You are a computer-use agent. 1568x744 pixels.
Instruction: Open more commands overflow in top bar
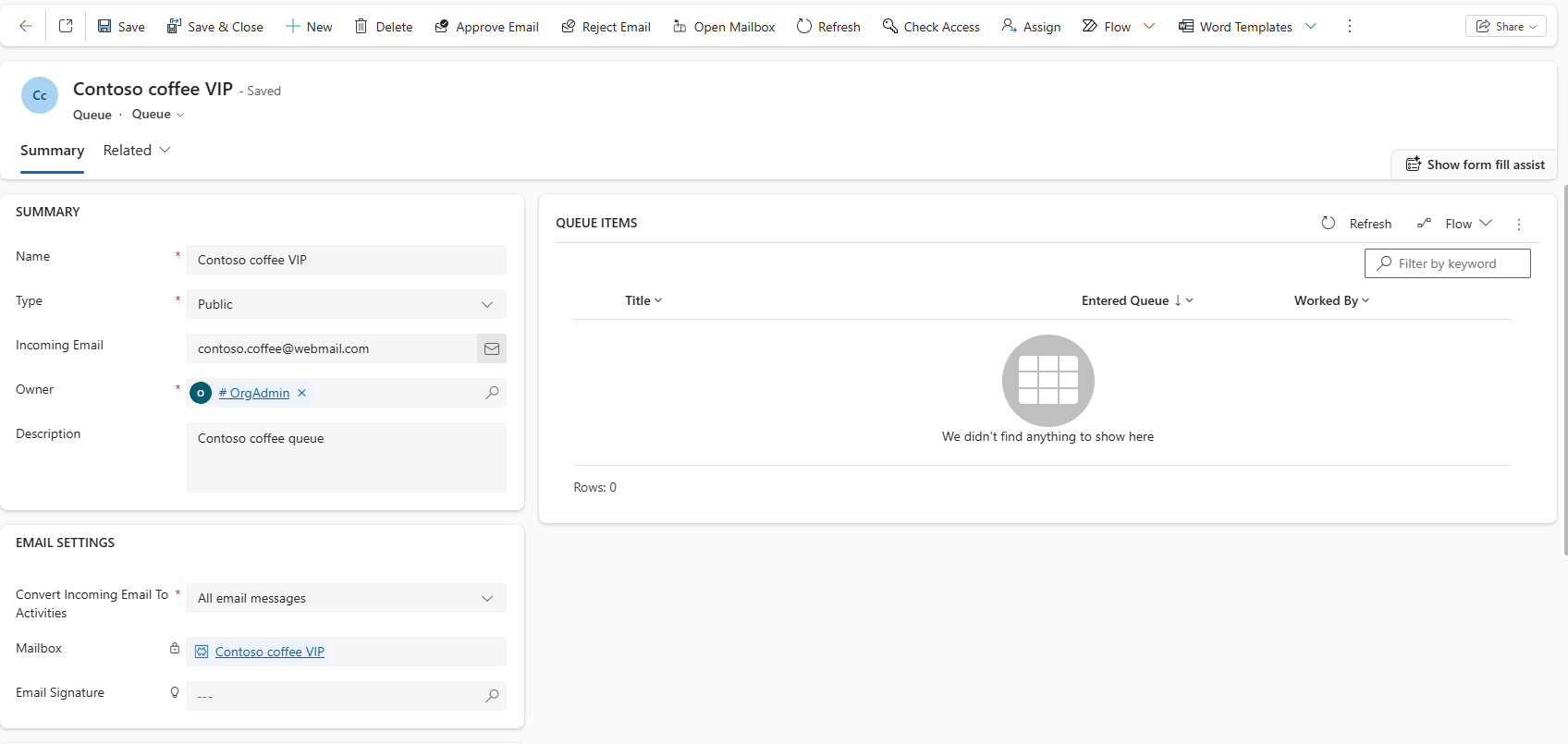click(x=1350, y=26)
